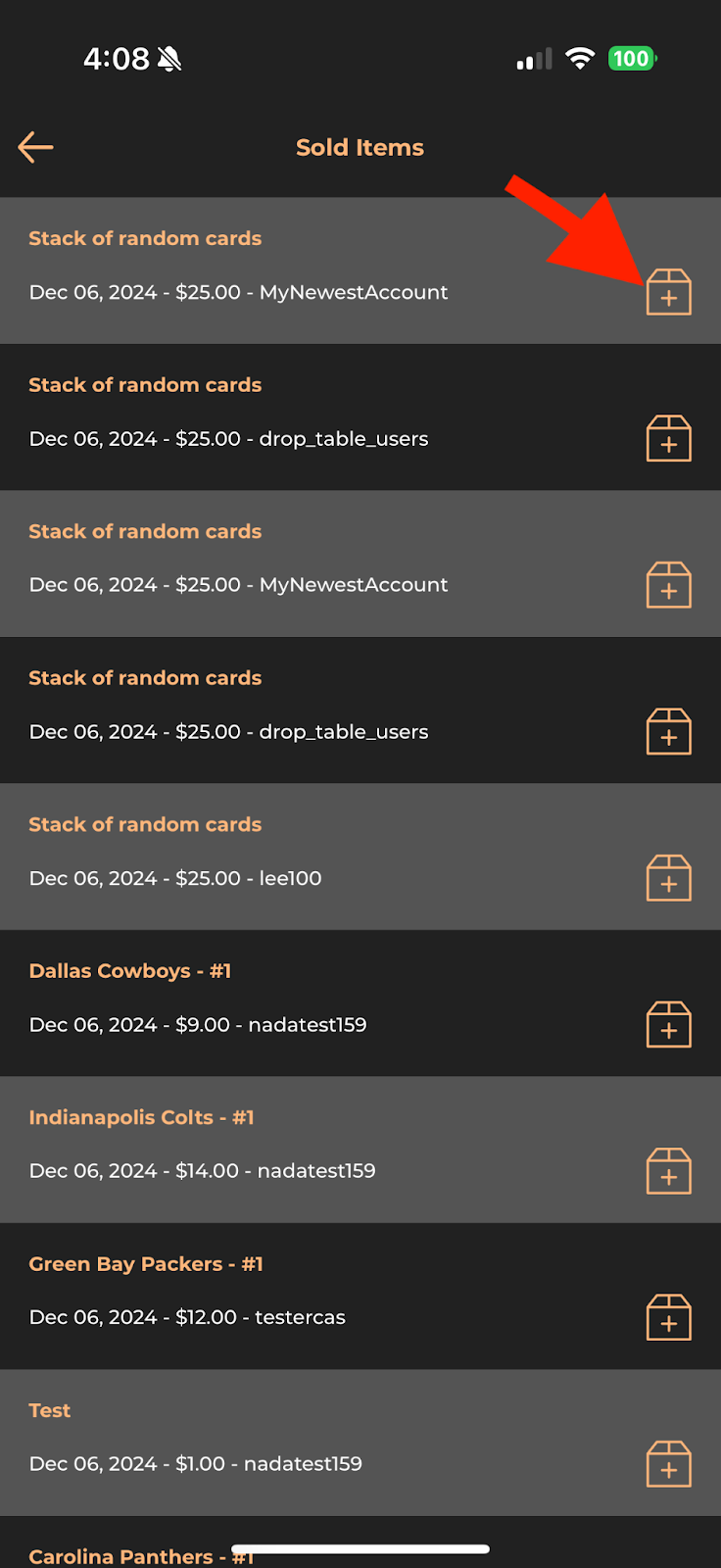Tap the package icon for Dallas Cowboys - #1
The width and height of the screenshot is (721, 1568).
click(669, 1024)
